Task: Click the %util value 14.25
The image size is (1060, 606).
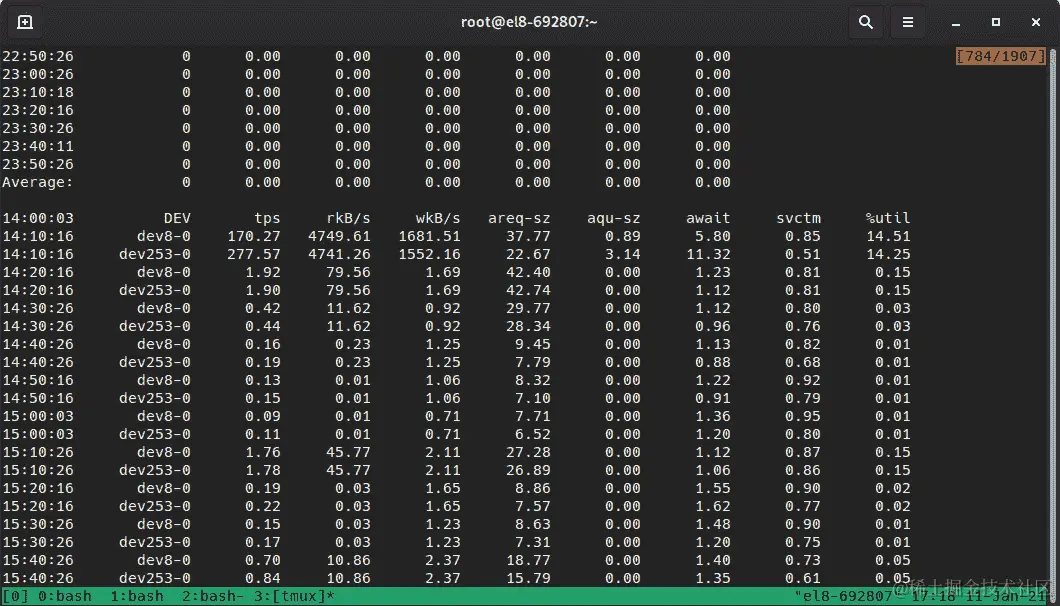Action: point(888,254)
